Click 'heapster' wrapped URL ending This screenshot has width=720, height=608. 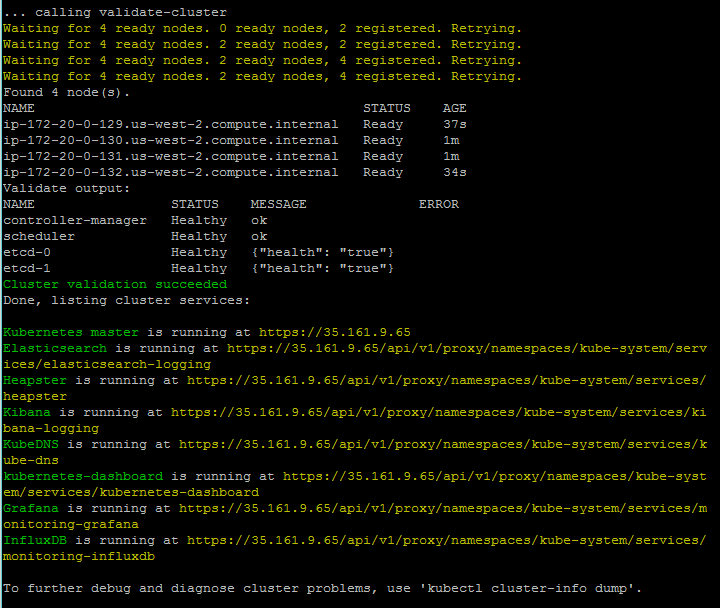(35, 397)
